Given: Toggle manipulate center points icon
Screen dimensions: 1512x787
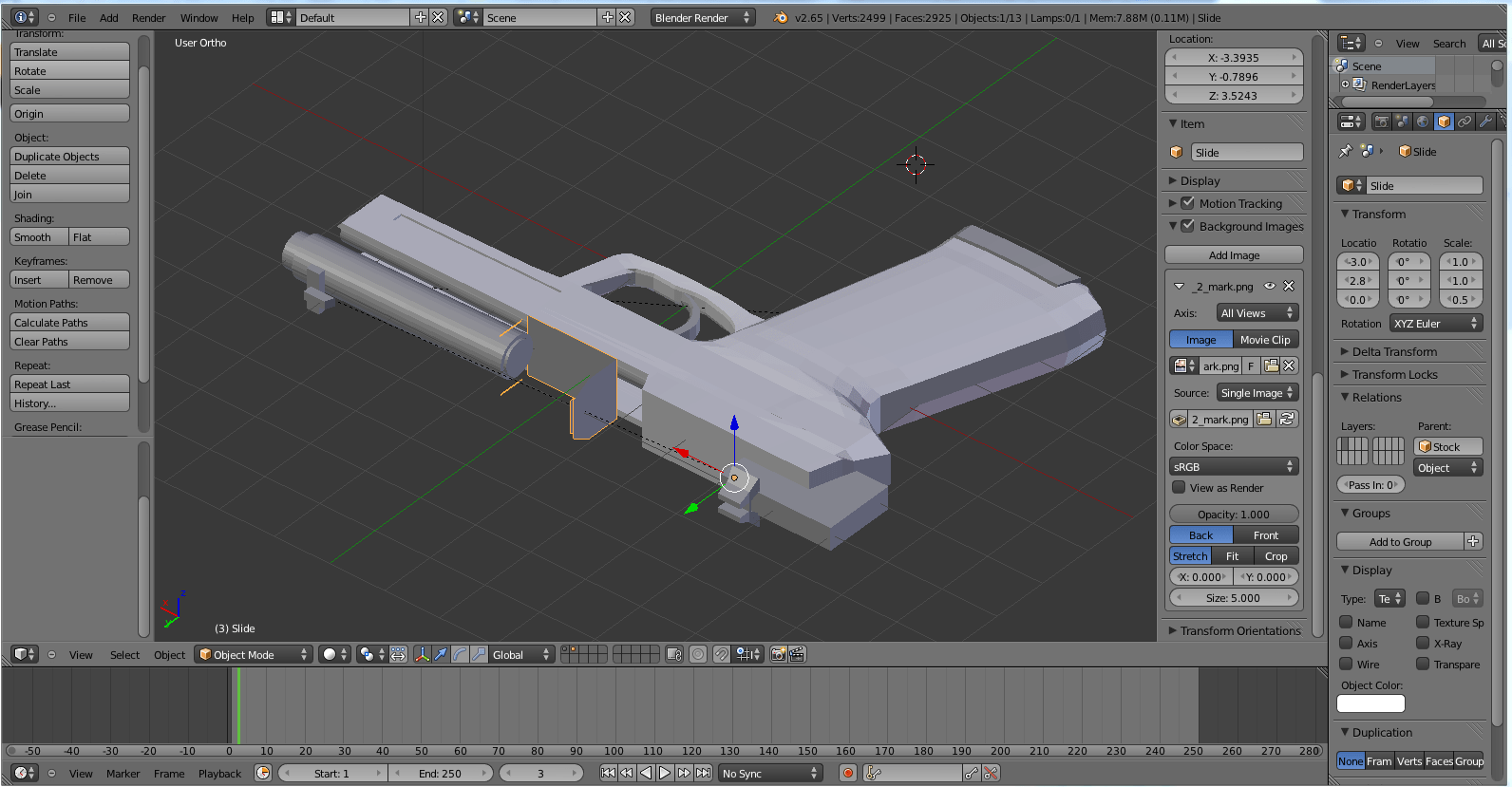Looking at the screenshot, I should click(x=399, y=654).
